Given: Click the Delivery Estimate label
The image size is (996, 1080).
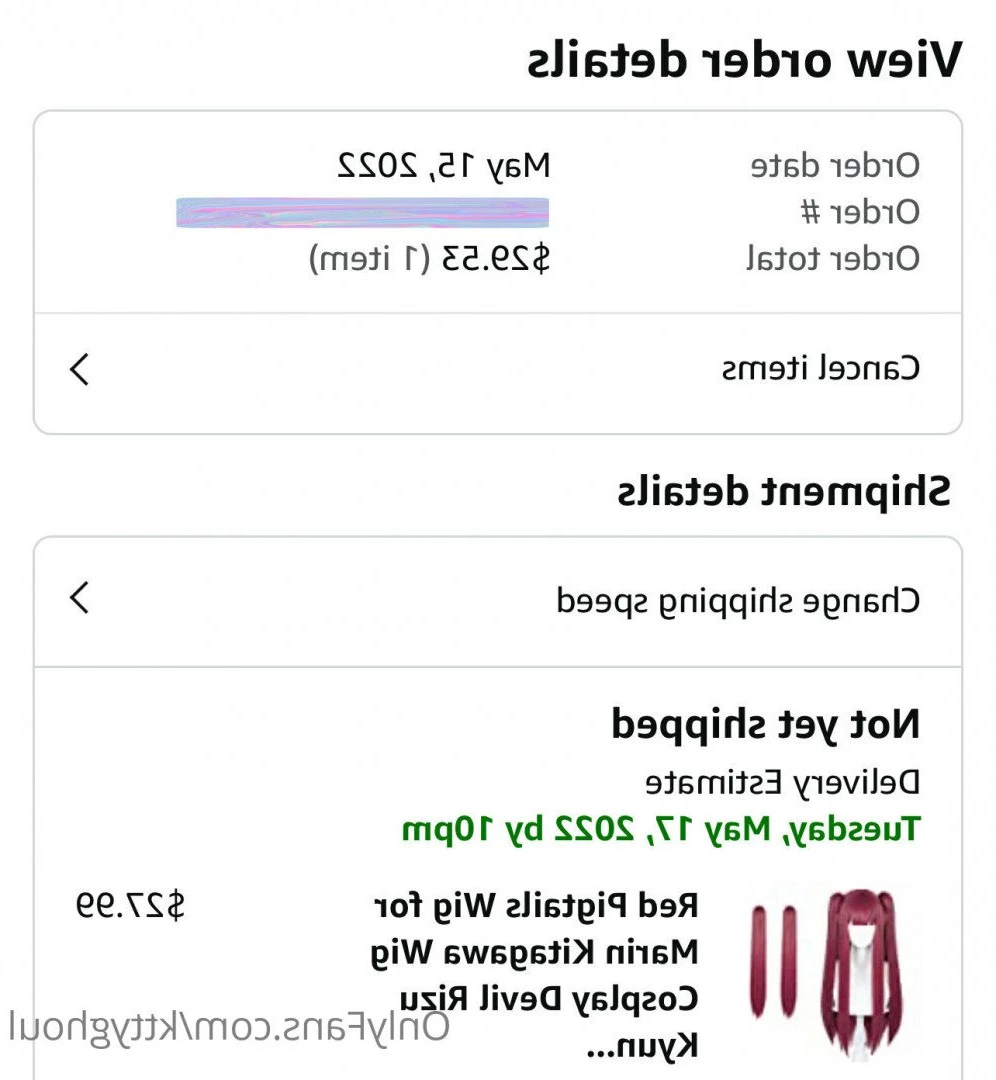Looking at the screenshot, I should pos(782,782).
